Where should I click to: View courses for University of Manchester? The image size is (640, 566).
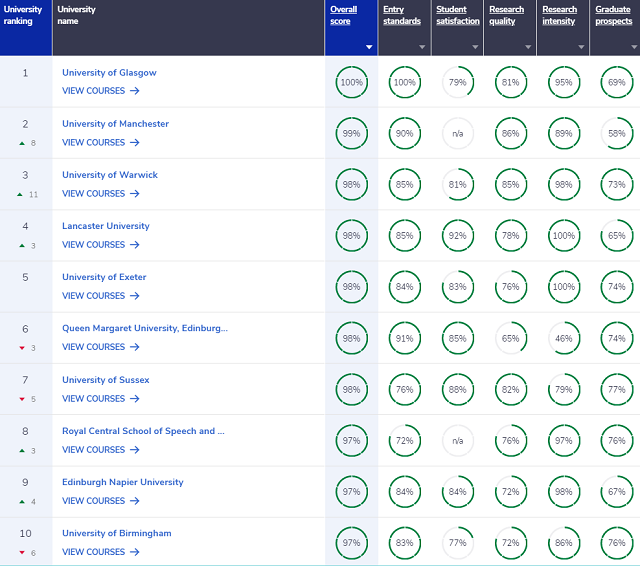pos(101,142)
